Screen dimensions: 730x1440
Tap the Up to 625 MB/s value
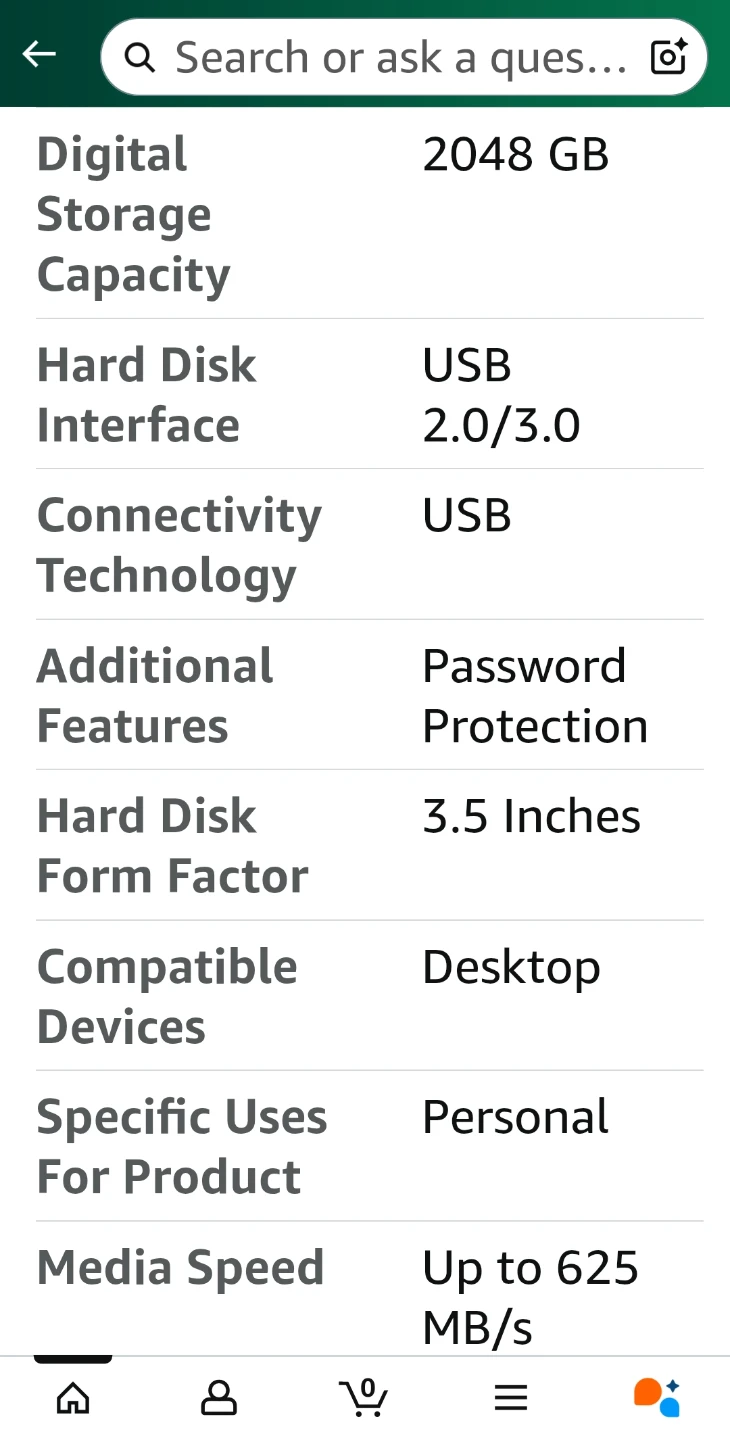tap(530, 1297)
